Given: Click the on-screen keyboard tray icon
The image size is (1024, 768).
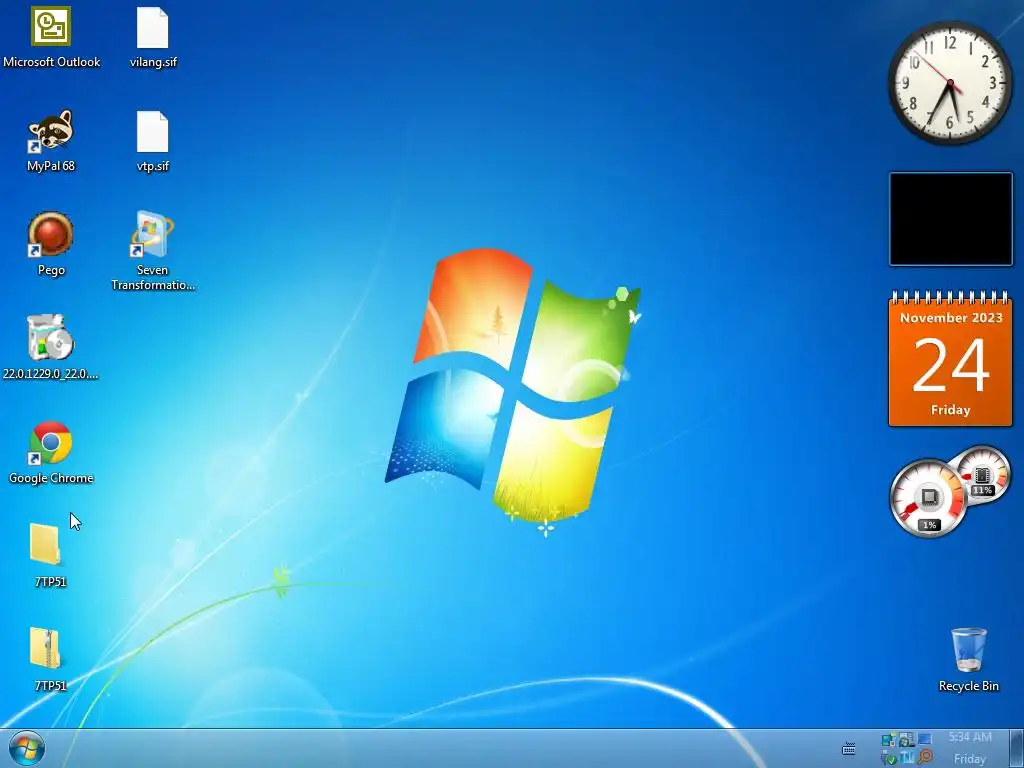Looking at the screenshot, I should [848, 748].
